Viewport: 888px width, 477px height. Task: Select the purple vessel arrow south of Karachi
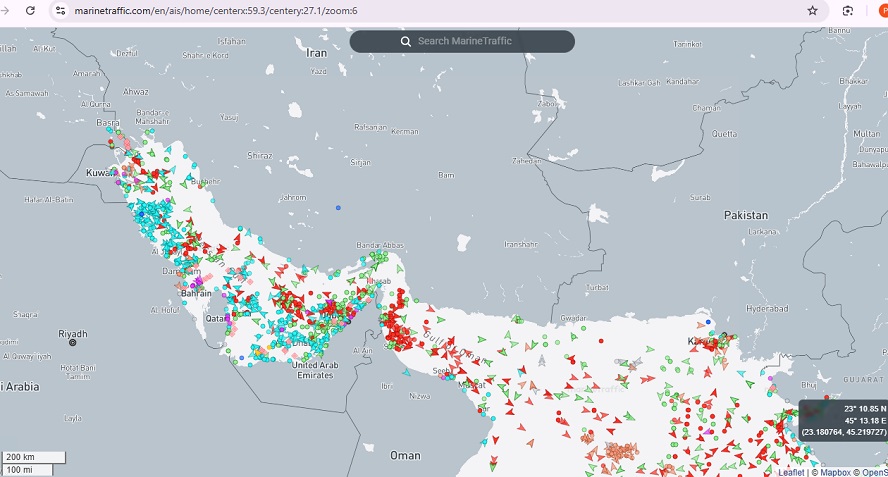[768, 378]
